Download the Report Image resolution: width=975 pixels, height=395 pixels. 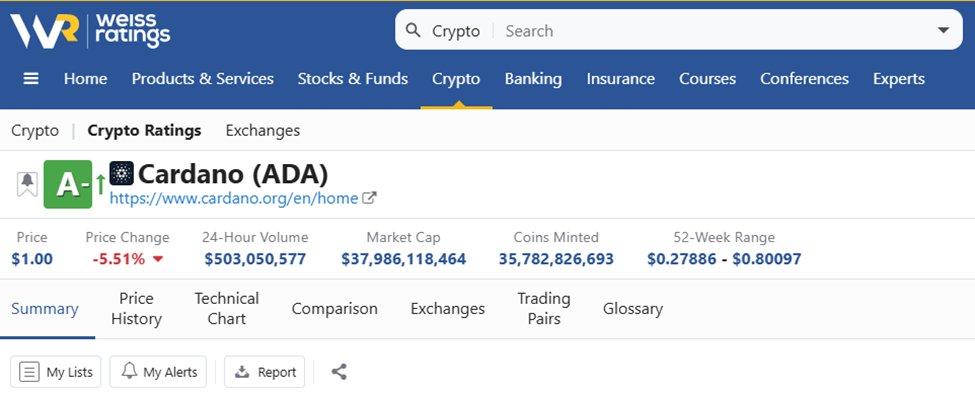264,372
